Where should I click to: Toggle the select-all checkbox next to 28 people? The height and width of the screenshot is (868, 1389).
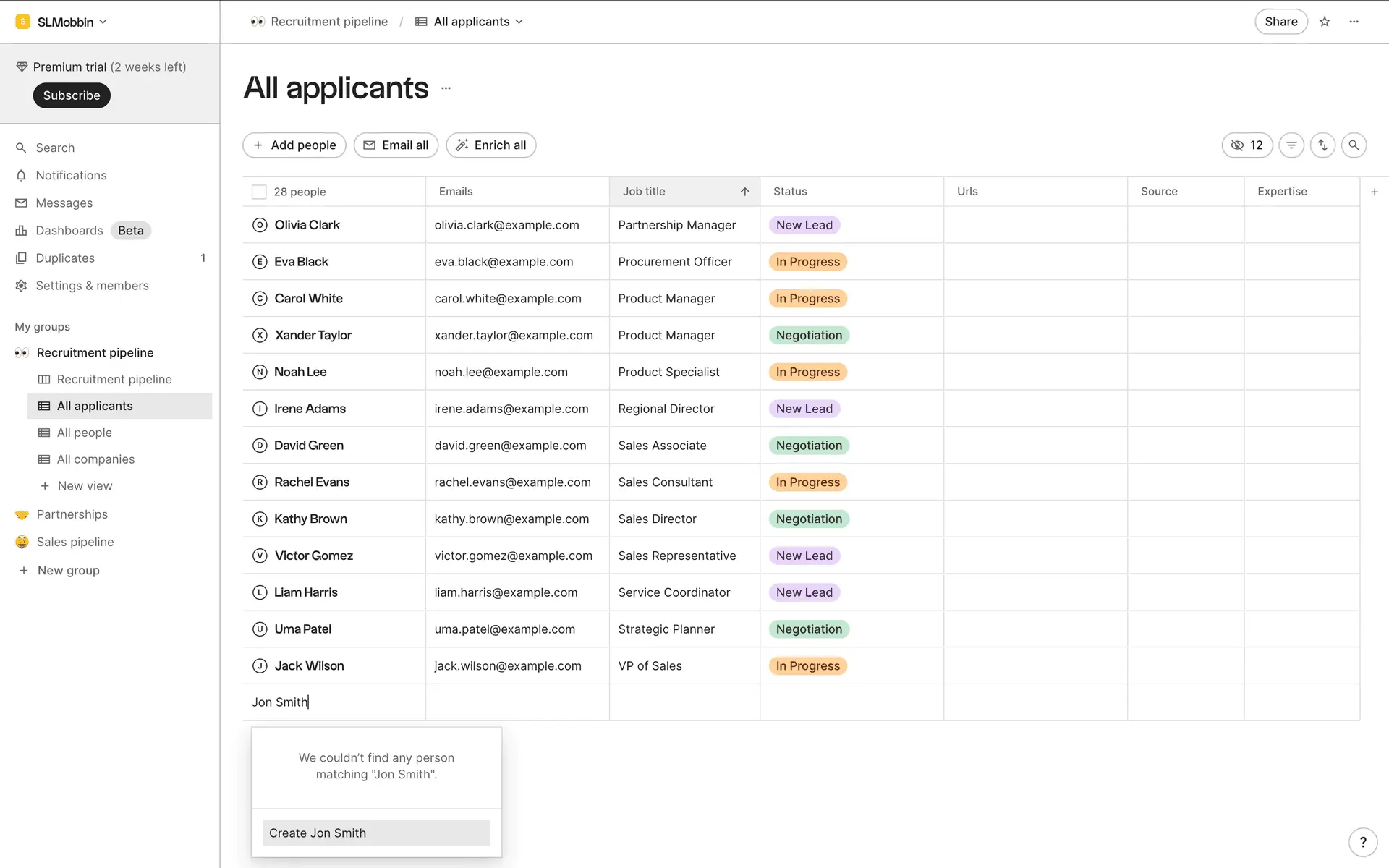pyautogui.click(x=259, y=192)
